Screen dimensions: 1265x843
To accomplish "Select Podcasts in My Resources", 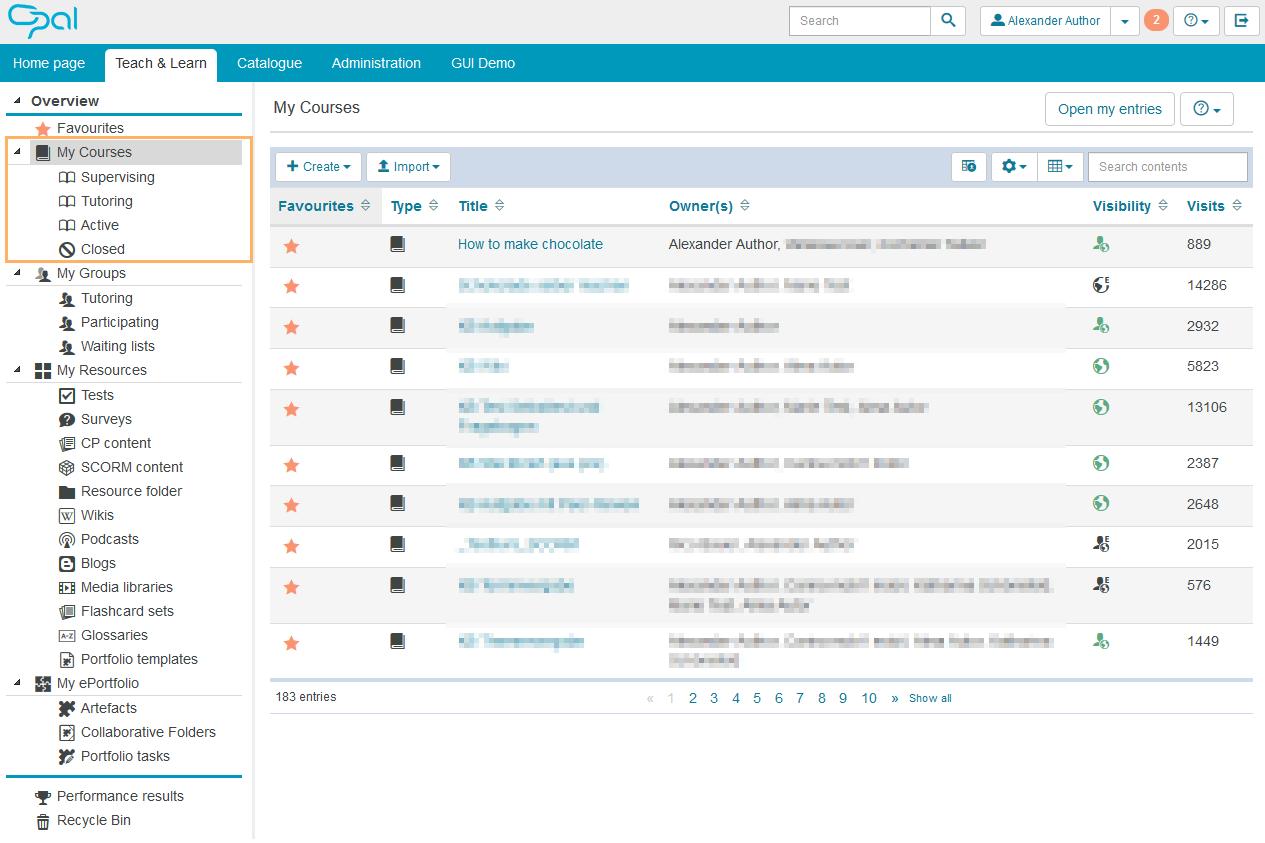I will (109, 539).
